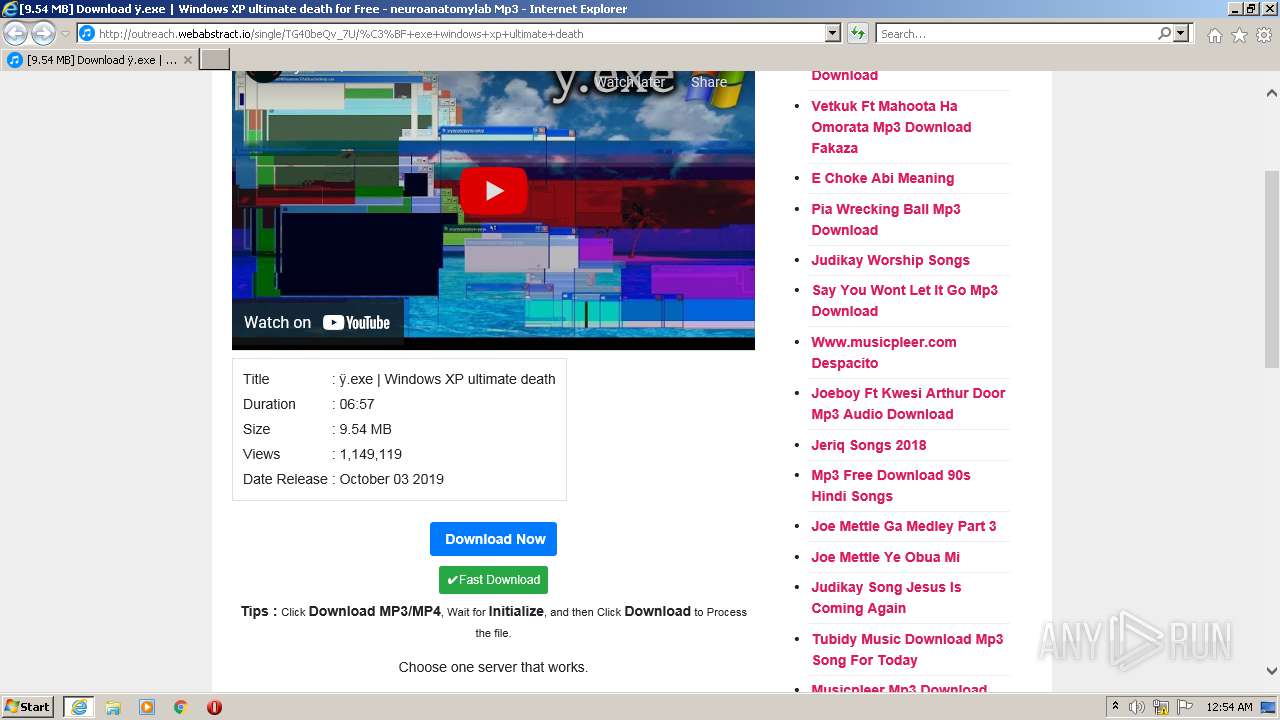Viewport: 1280px width, 720px height.
Task: Open the search provider dropdown arrow
Action: (x=1181, y=34)
